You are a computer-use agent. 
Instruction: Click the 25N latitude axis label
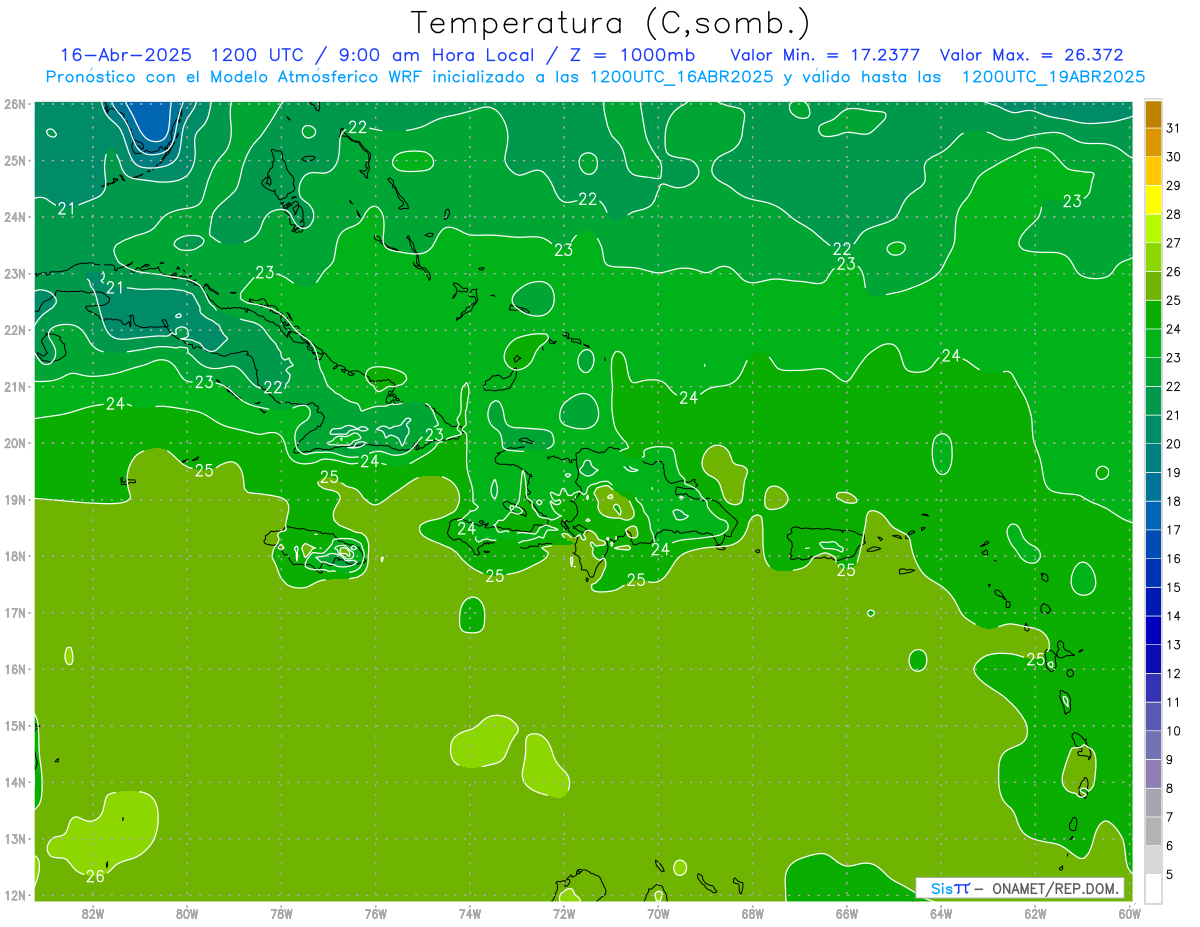[15, 160]
